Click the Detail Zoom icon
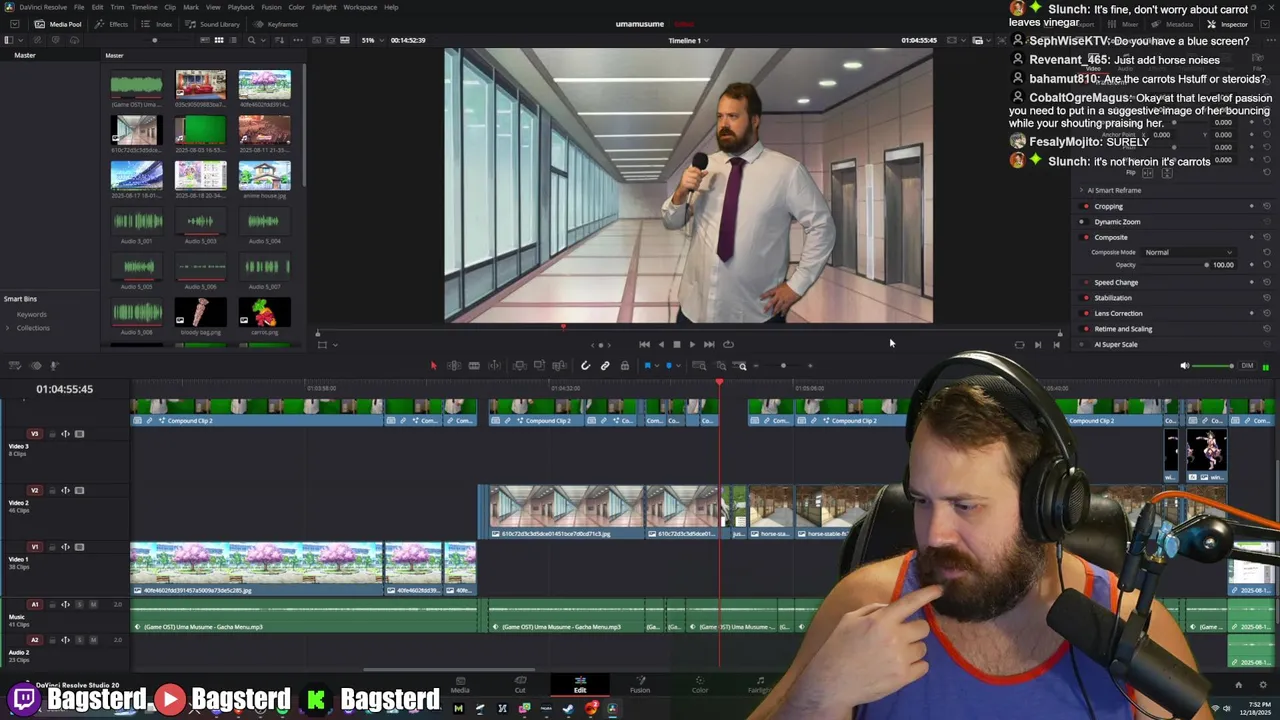This screenshot has width=1280, height=720. pos(720,366)
